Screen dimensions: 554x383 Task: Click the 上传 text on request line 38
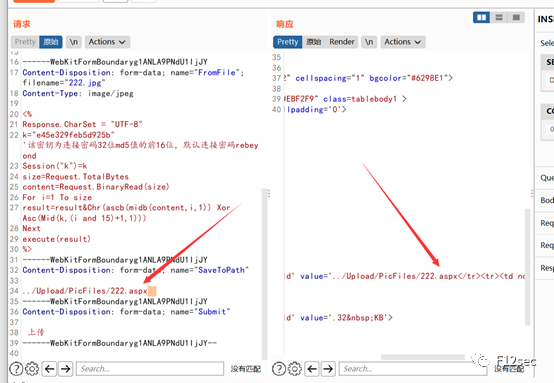pos(36,332)
